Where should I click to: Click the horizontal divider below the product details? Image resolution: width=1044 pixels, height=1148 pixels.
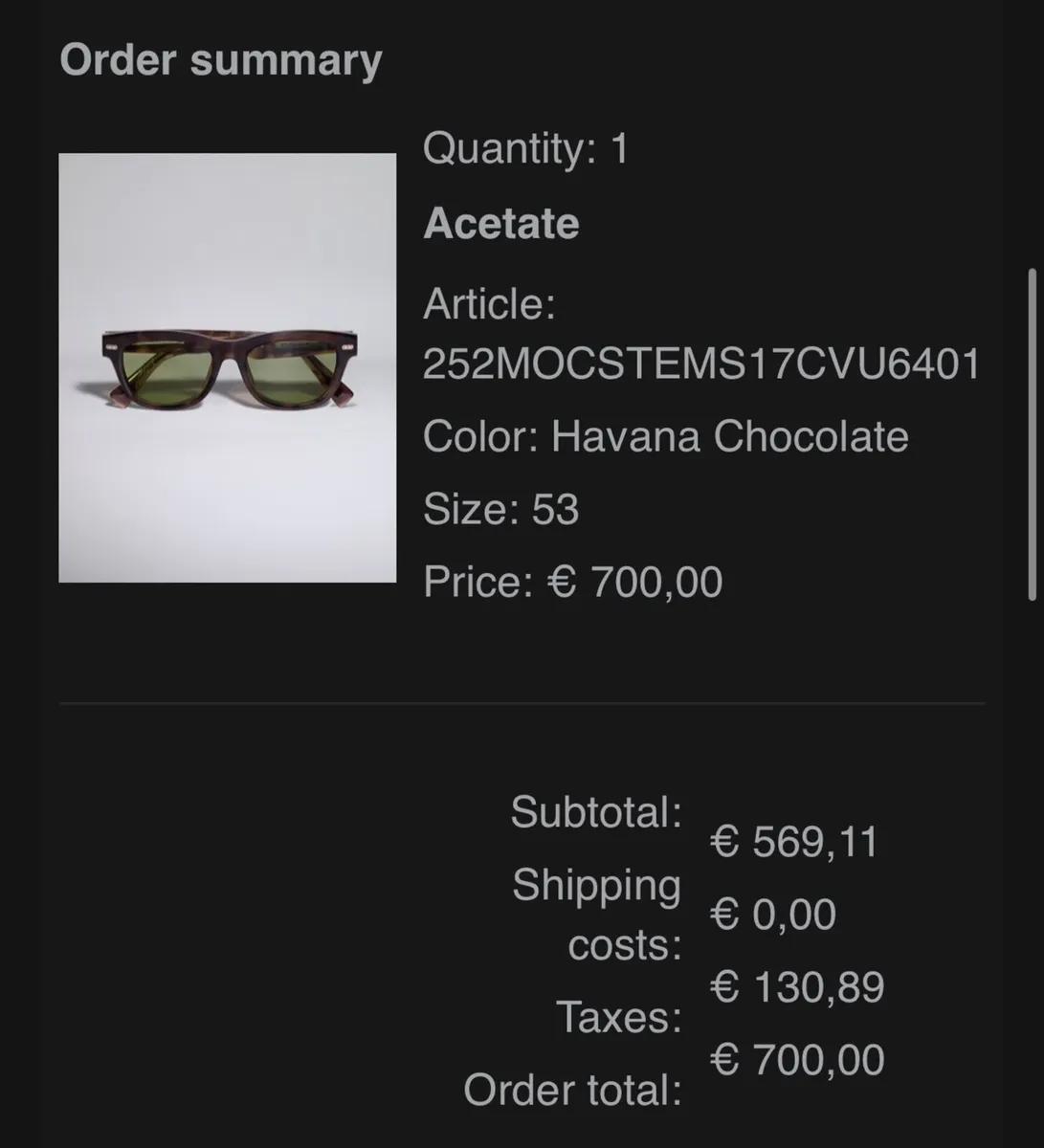tap(522, 703)
